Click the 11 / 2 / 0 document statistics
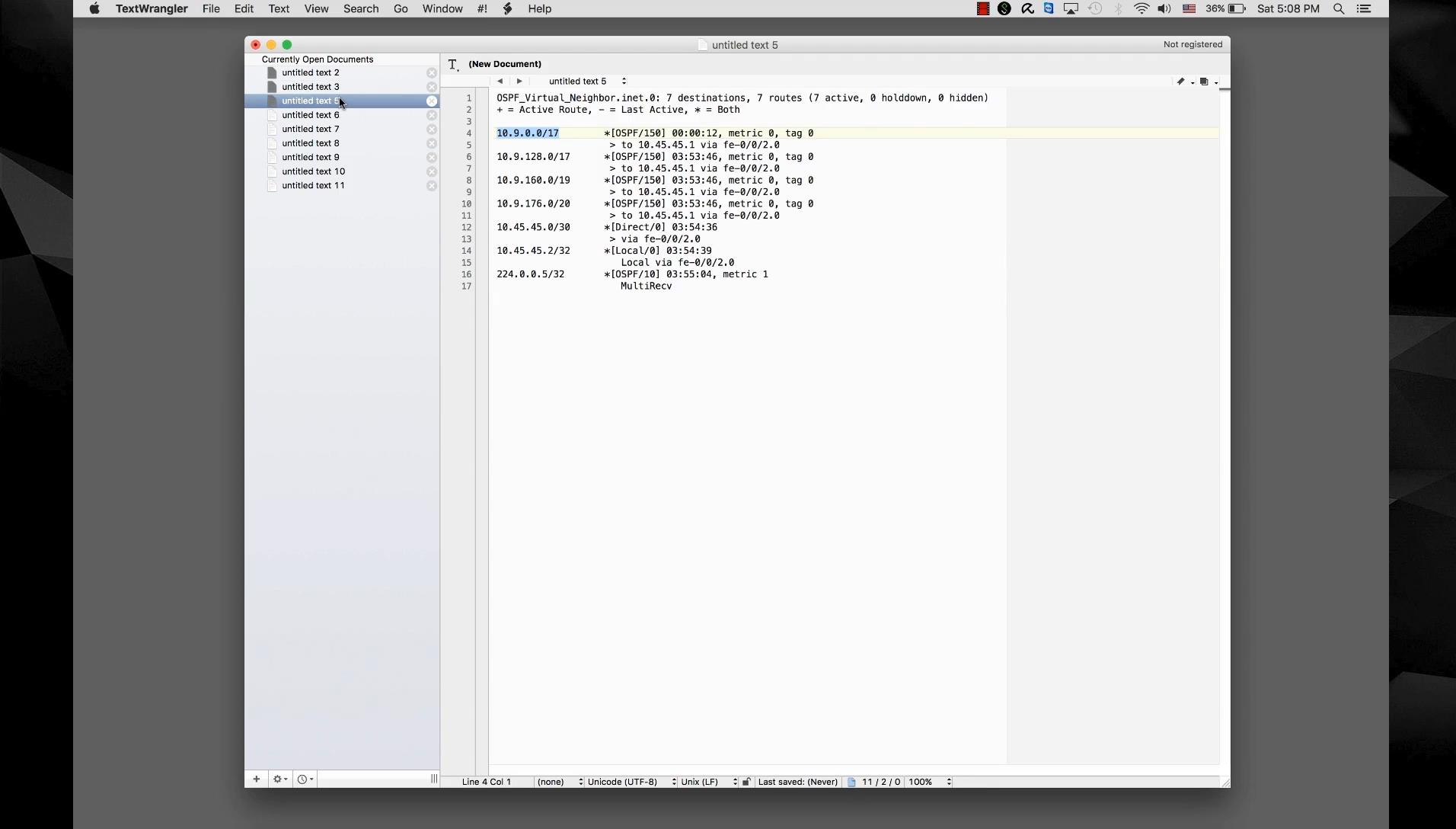 [881, 782]
